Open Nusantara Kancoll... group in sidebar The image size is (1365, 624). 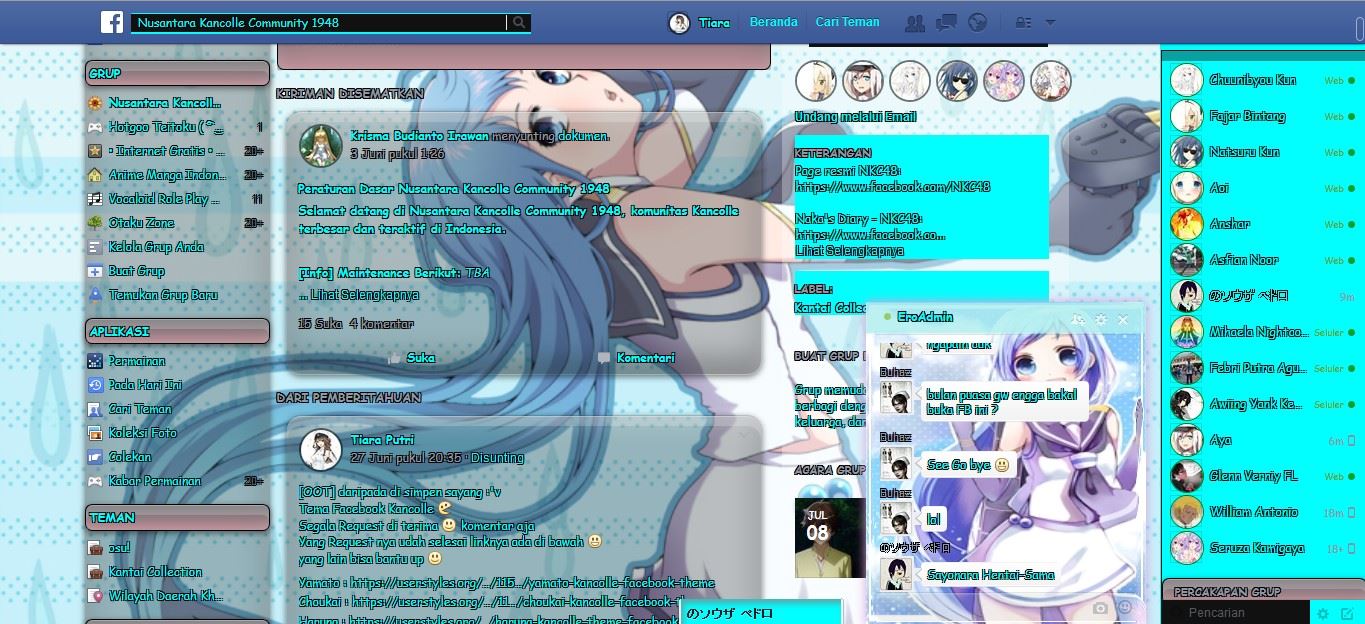[165, 103]
